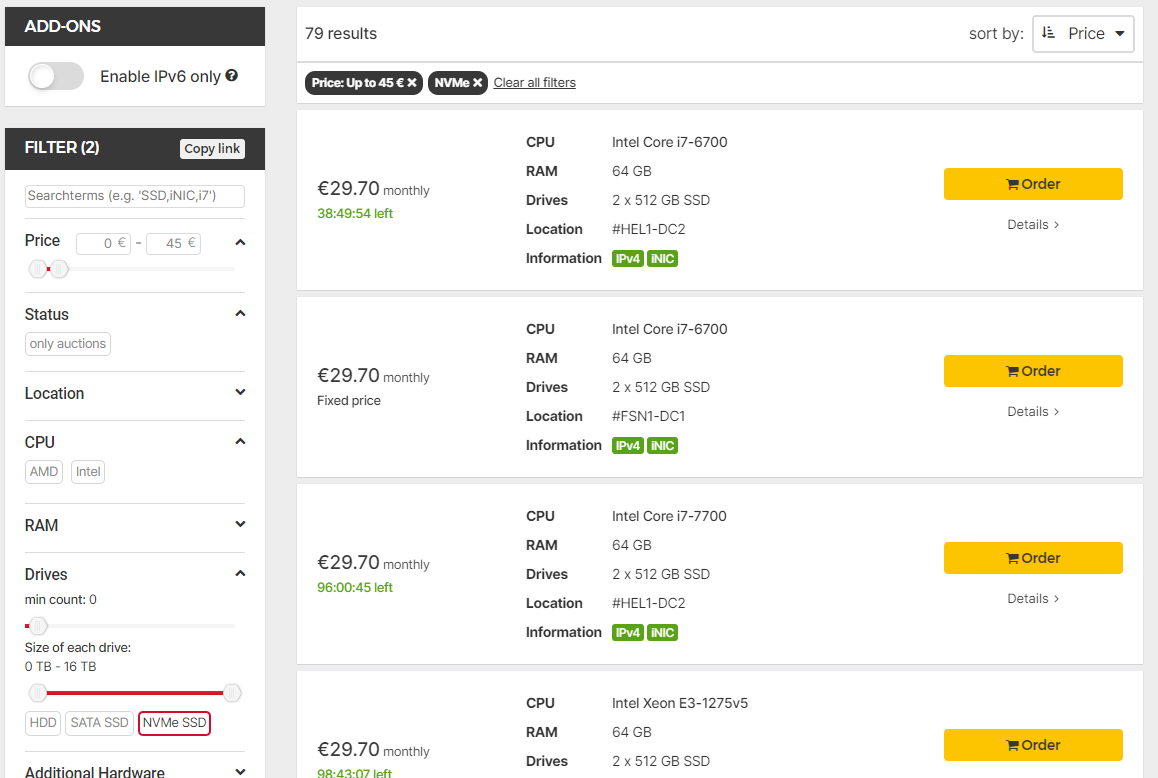Click the Copy link button
This screenshot has height=778, width=1158.
(212, 149)
